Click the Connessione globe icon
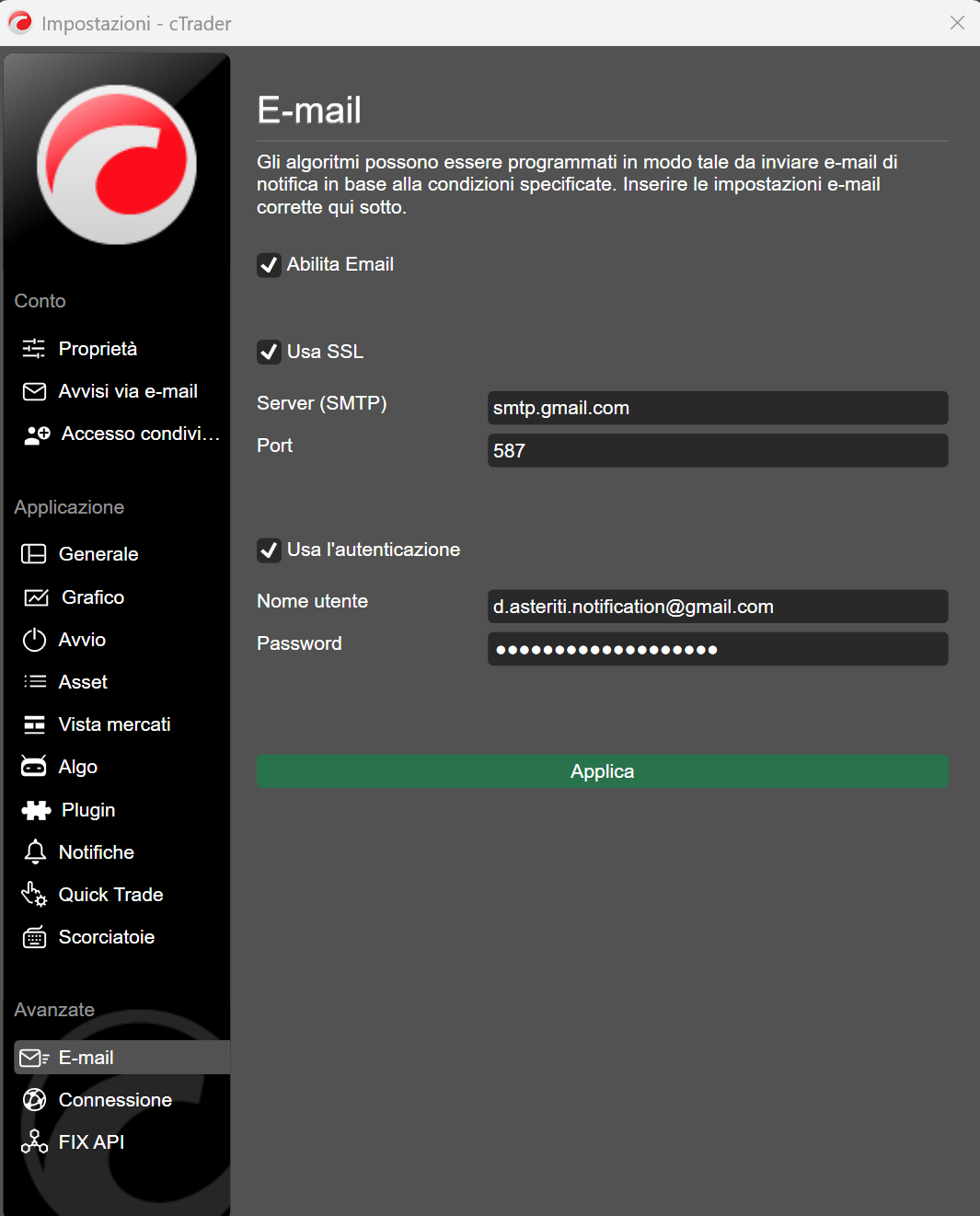 click(x=34, y=1100)
